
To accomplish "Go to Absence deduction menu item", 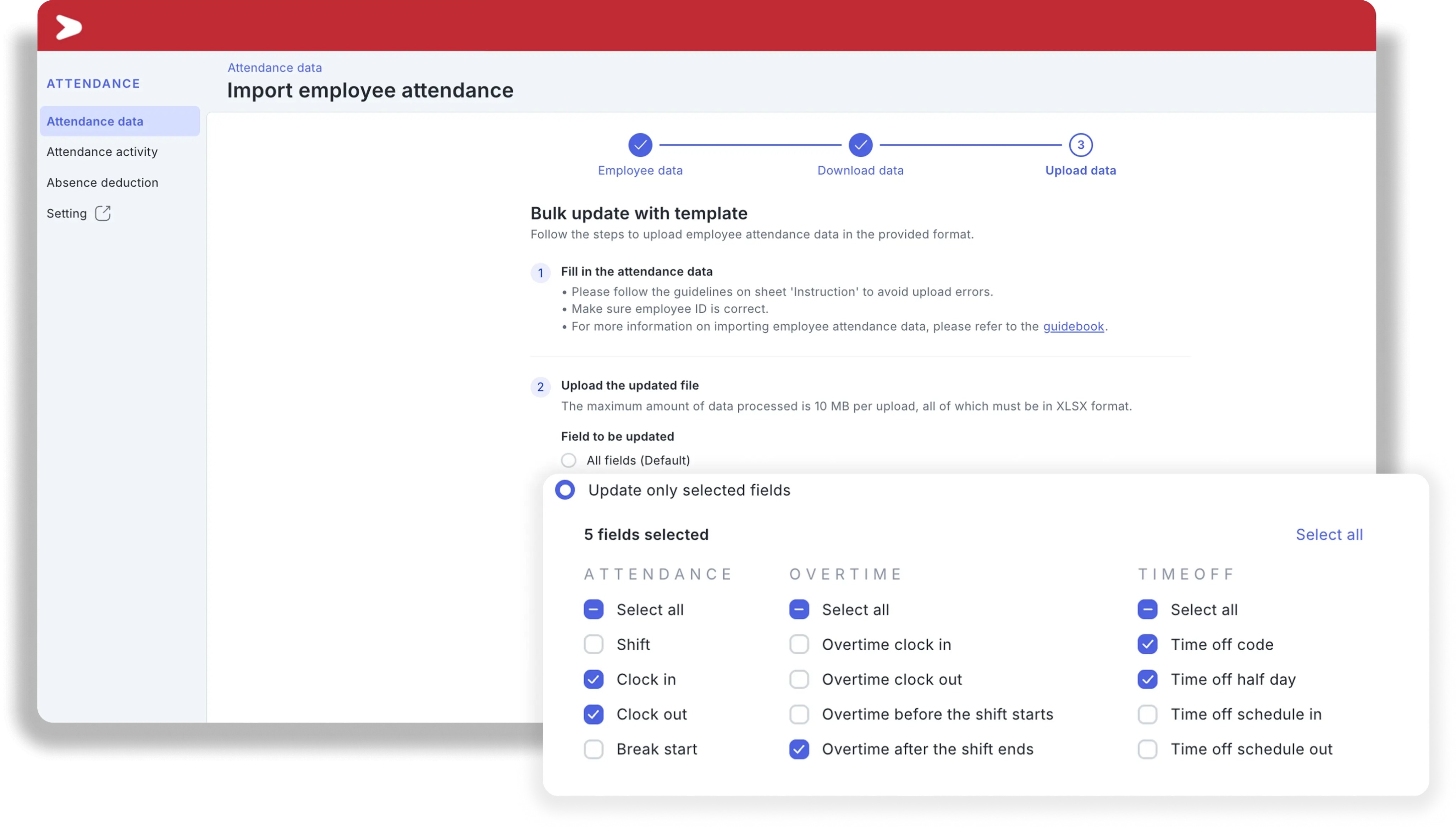I will click(x=102, y=182).
